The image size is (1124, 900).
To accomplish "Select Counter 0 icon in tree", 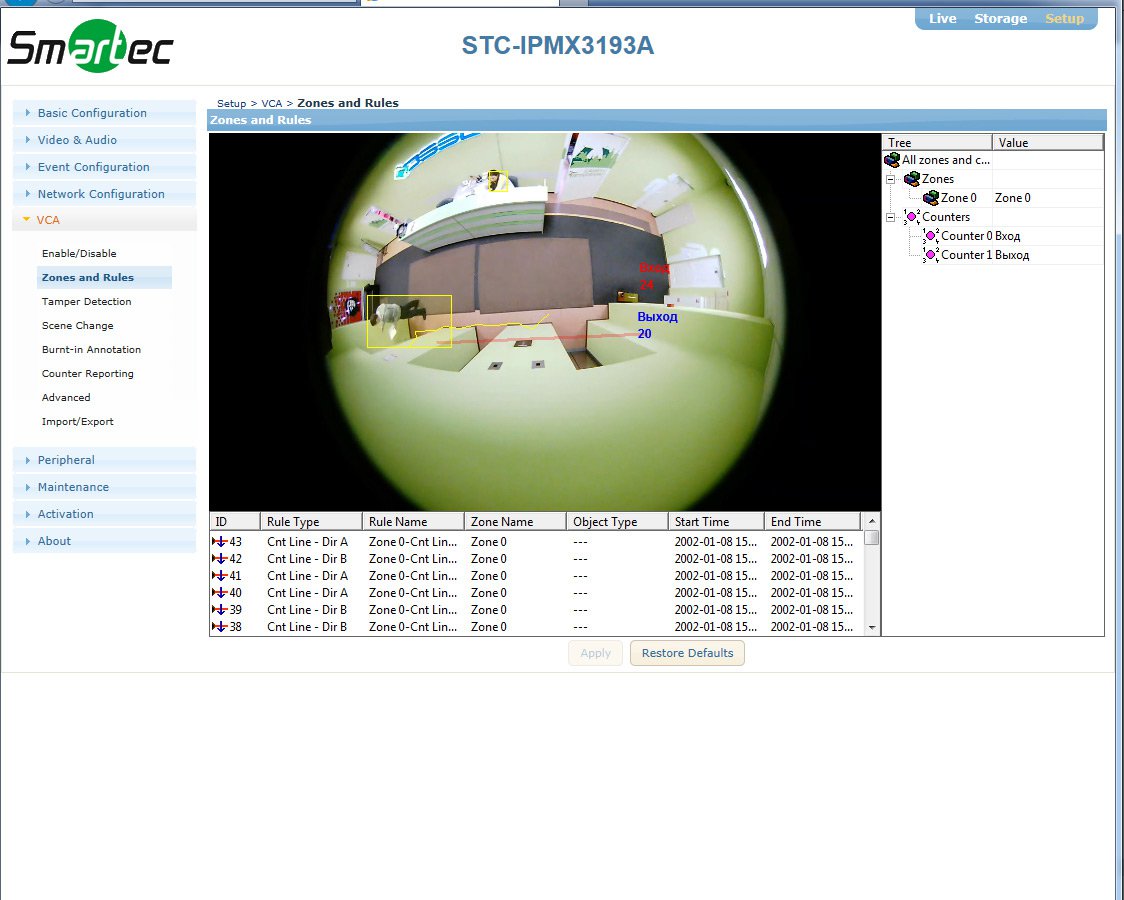I will (930, 236).
